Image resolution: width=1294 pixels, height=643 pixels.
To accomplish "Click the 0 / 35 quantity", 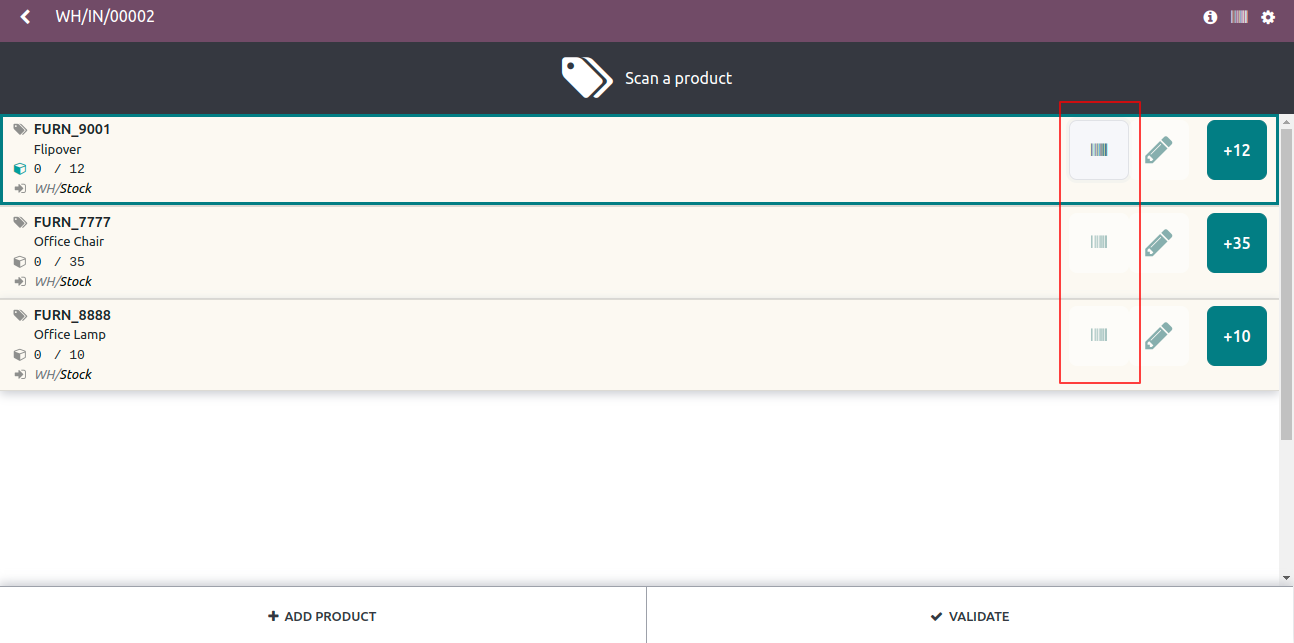I will click(60, 262).
